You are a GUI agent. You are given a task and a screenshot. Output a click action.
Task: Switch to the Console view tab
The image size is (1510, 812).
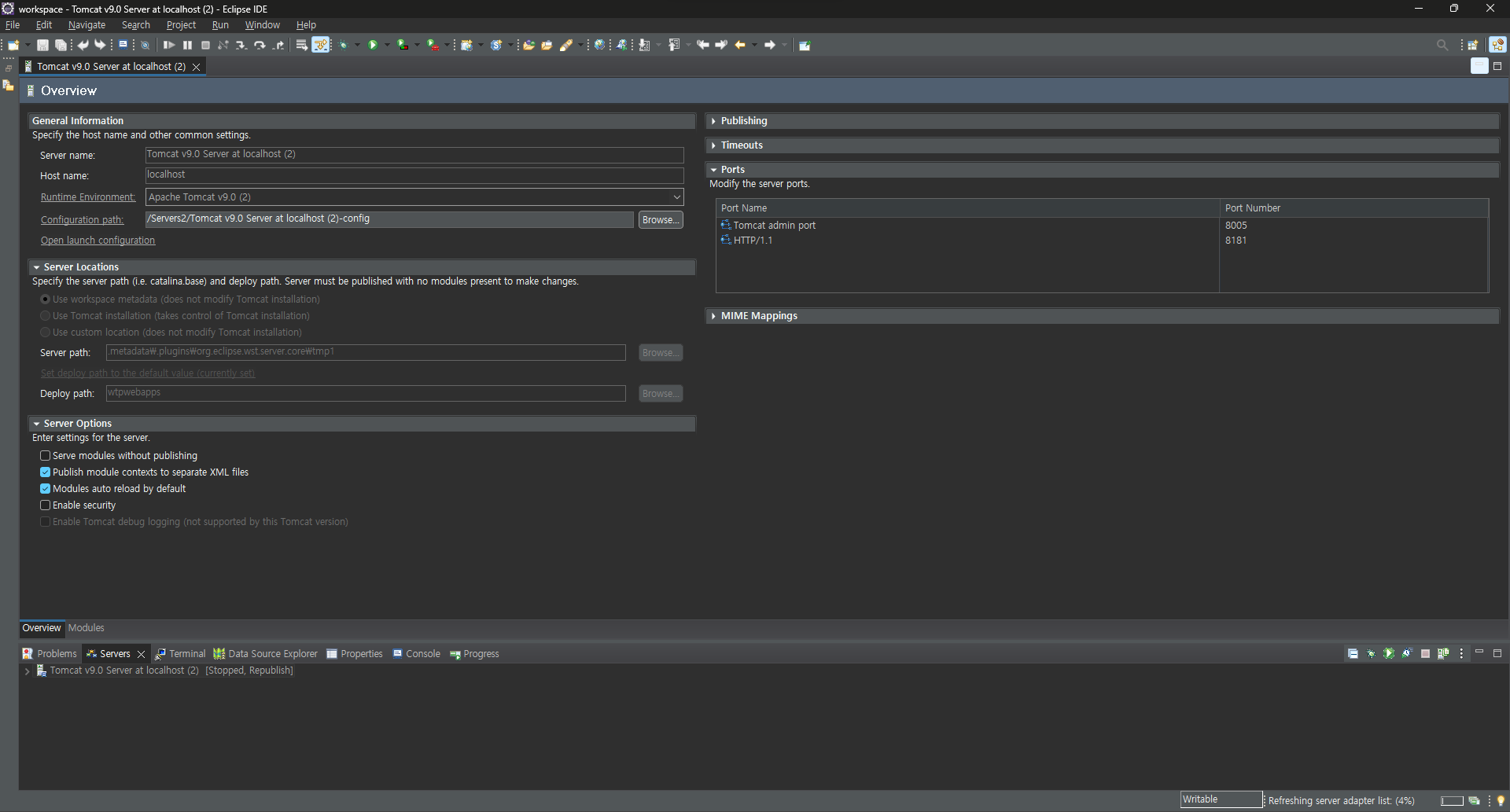click(416, 654)
